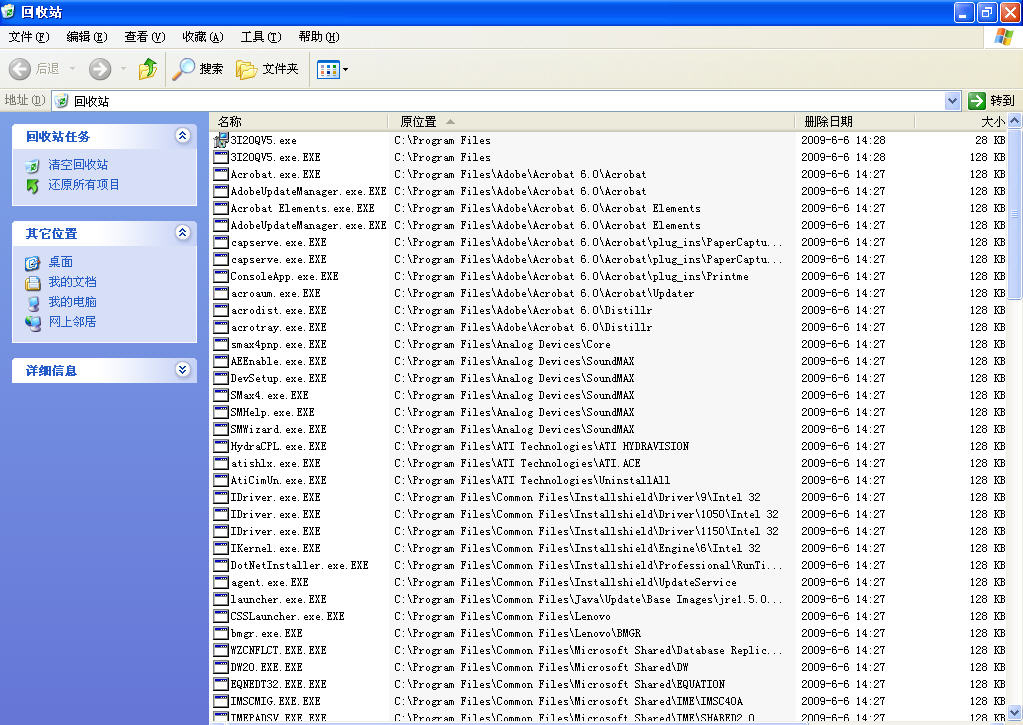Click the icon of DotNetInstaller.exe.EXE

coord(221,564)
